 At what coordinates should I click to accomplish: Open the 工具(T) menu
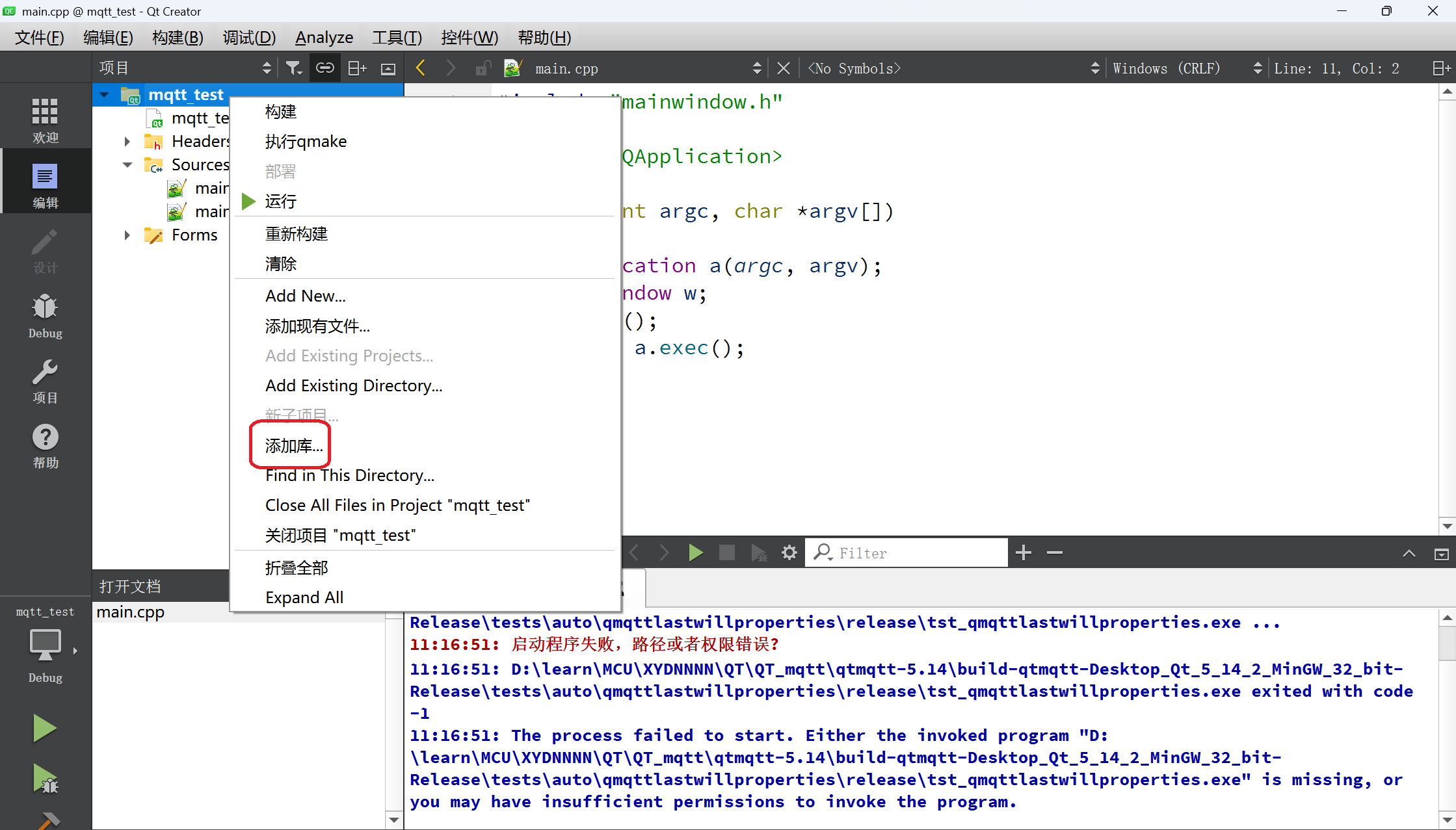coord(397,38)
